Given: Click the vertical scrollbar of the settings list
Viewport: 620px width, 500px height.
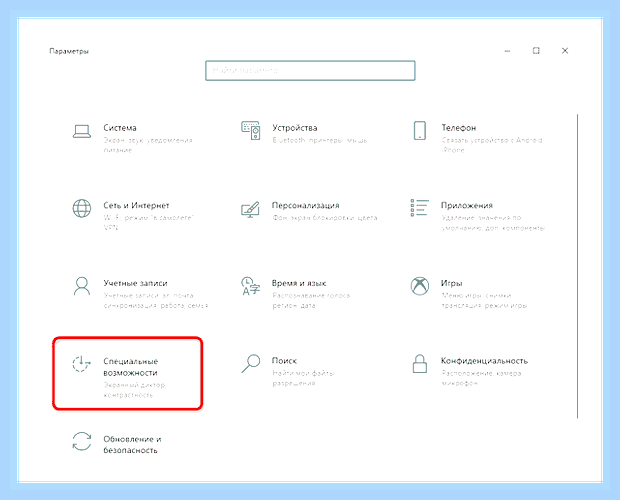Looking at the screenshot, I should 577,266.
